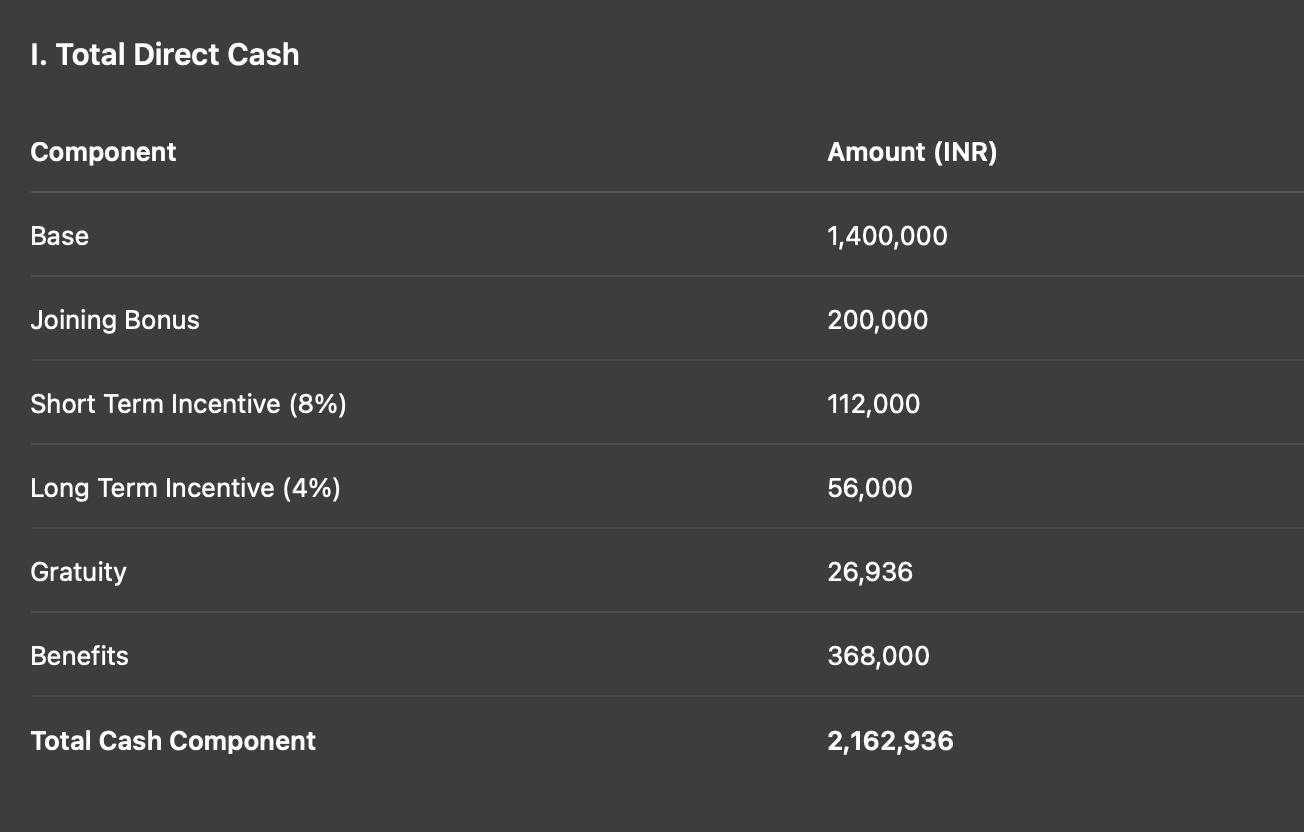Click the 200,000 joining bonus amount
This screenshot has height=832, width=1304.
(x=877, y=320)
